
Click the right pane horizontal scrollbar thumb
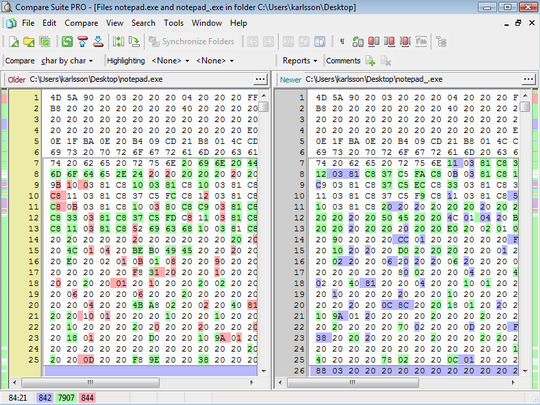tap(353, 382)
